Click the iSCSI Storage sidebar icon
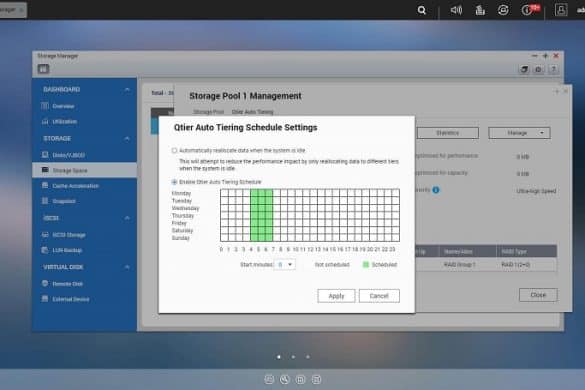585x390 pixels. coord(45,235)
